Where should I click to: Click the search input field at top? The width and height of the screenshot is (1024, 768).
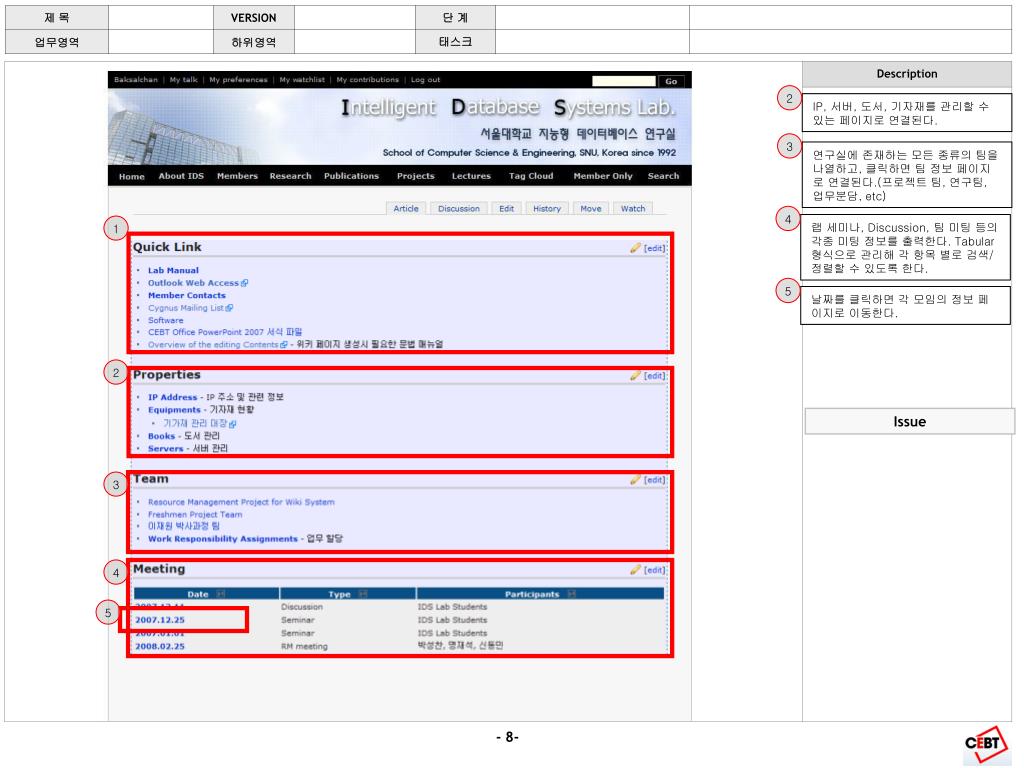click(624, 81)
